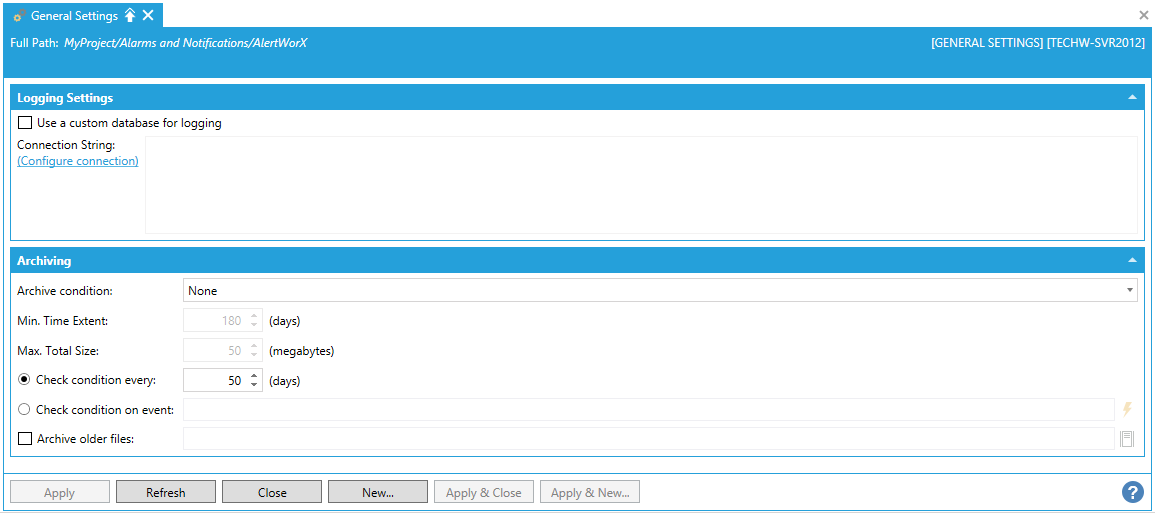Collapse the Logging Settings section
1155x514 pixels.
pos(1132,98)
